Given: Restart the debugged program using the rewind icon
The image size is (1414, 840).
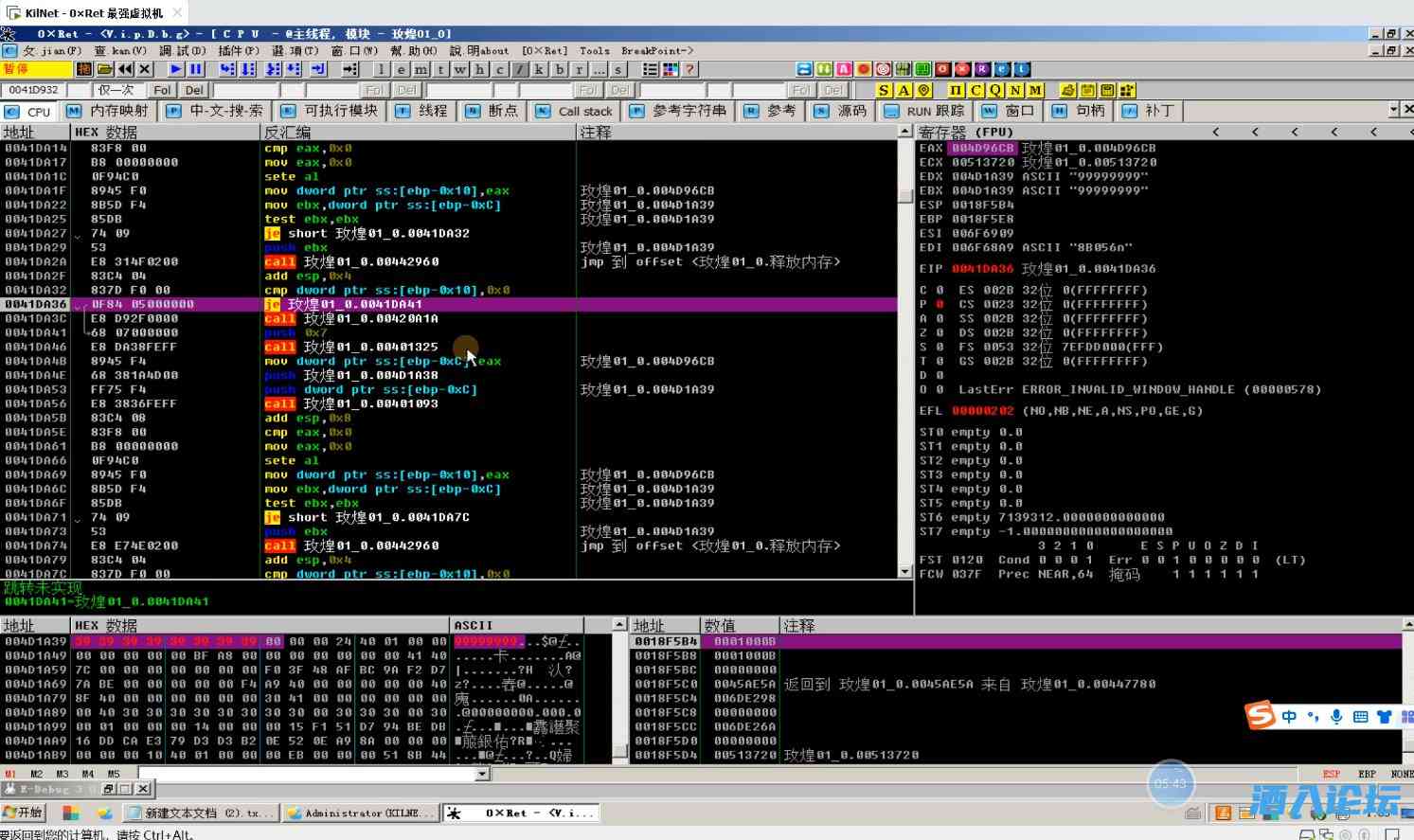Looking at the screenshot, I should pos(125,69).
